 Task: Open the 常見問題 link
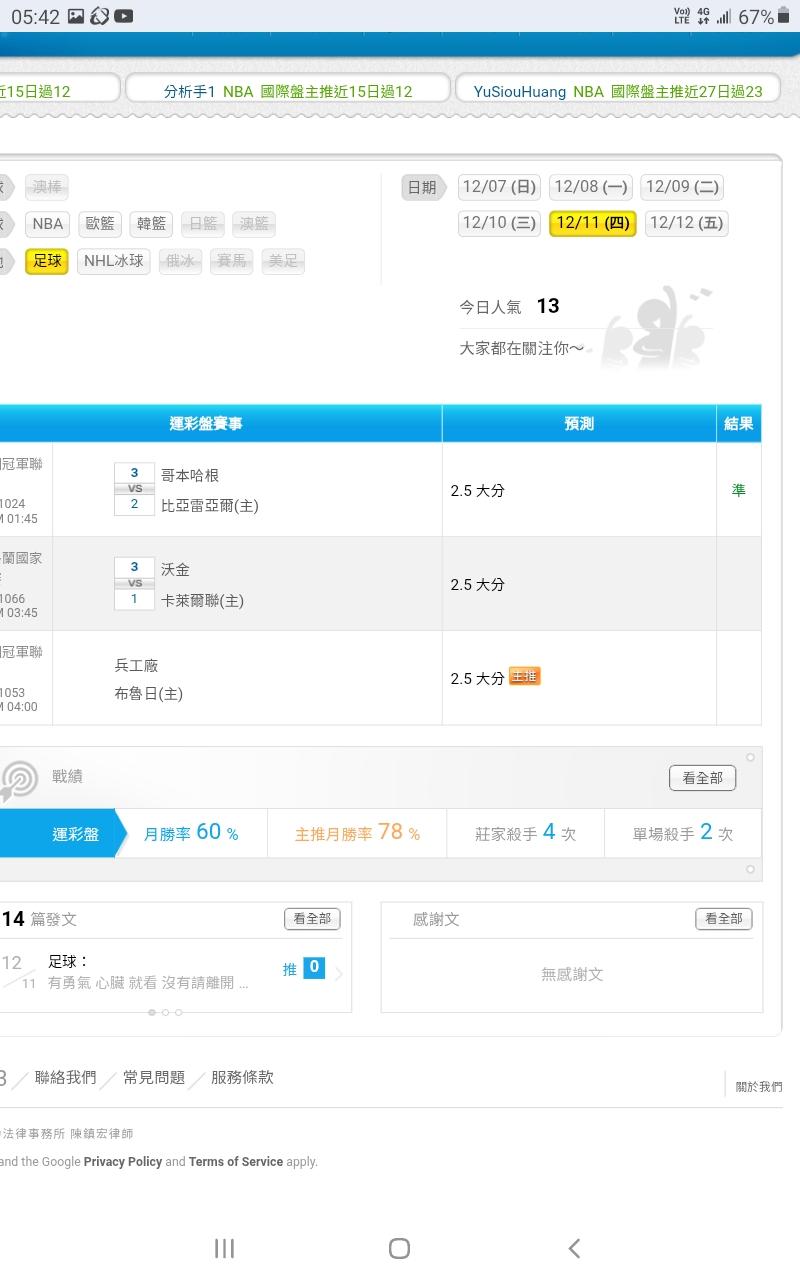tap(154, 1077)
